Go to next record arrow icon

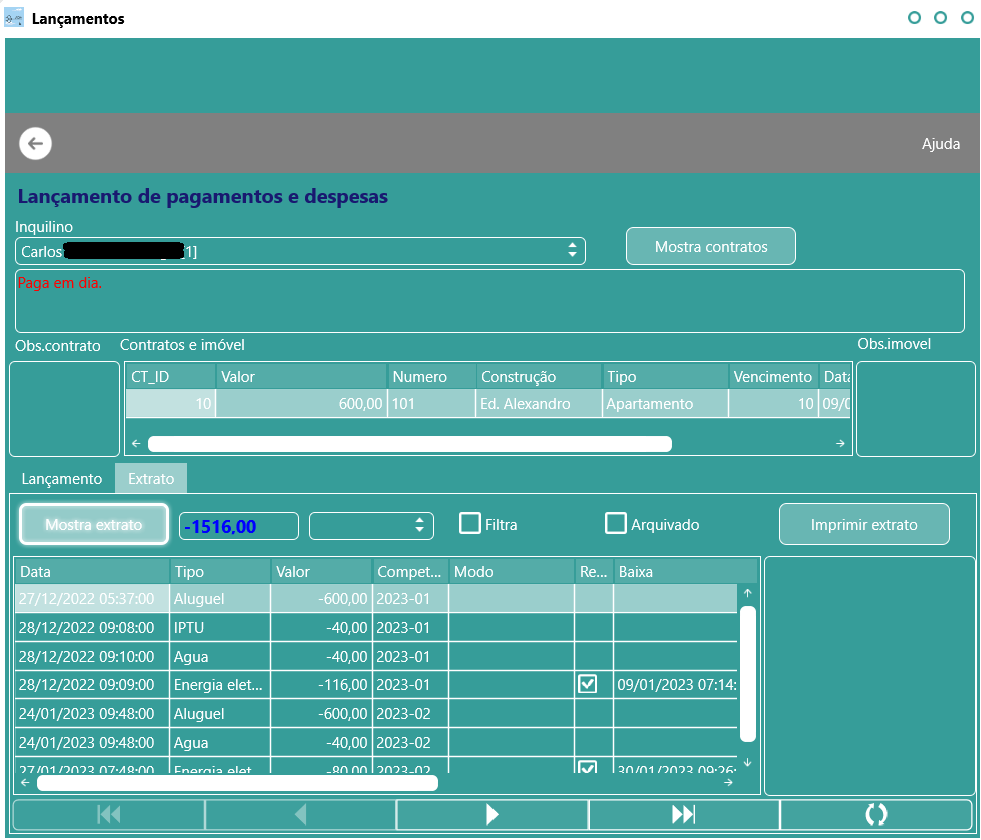492,814
